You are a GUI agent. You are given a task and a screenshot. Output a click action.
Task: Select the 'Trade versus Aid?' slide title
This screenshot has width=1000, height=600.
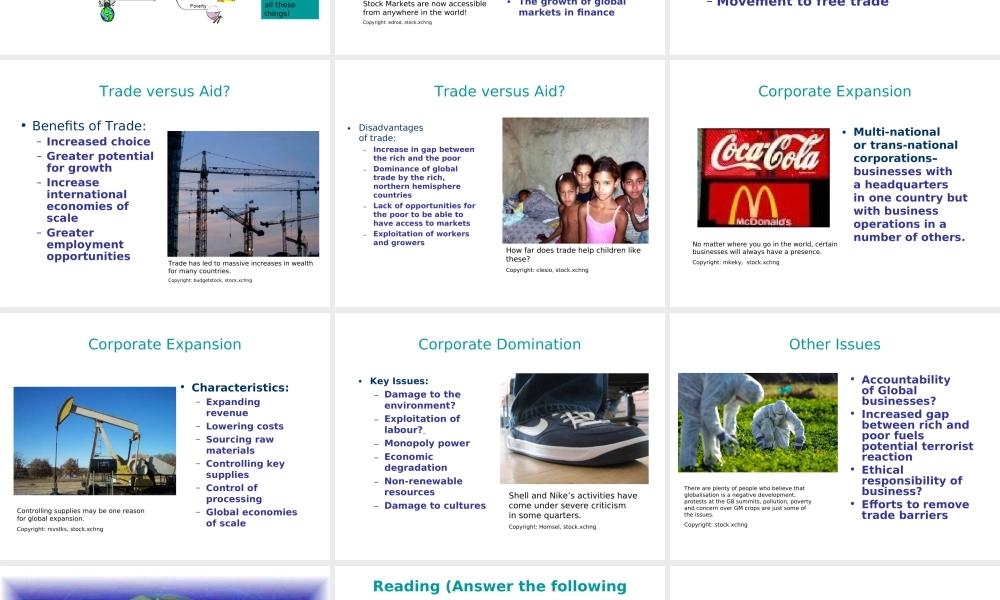click(x=164, y=91)
